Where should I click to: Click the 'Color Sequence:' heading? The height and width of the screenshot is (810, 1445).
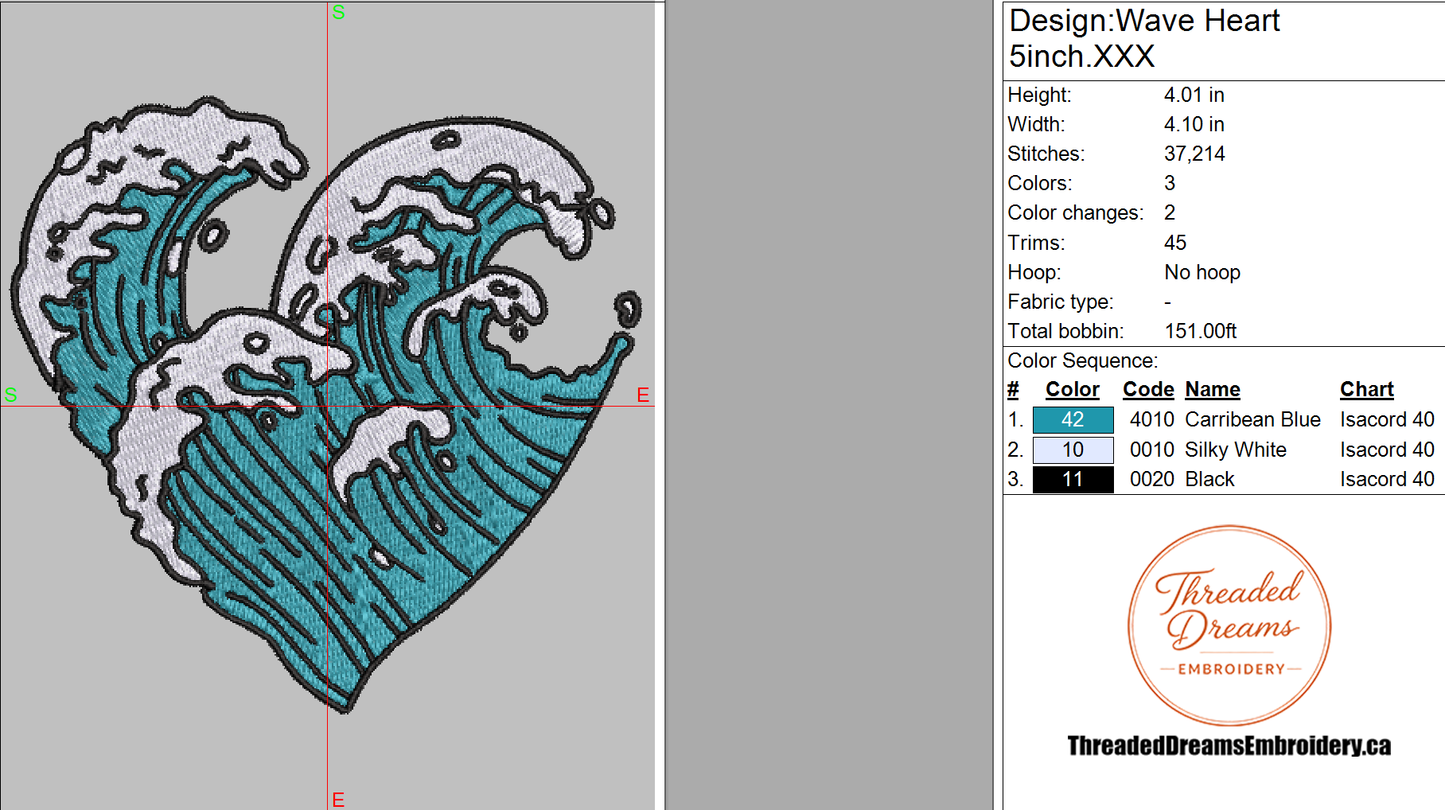[1083, 361]
